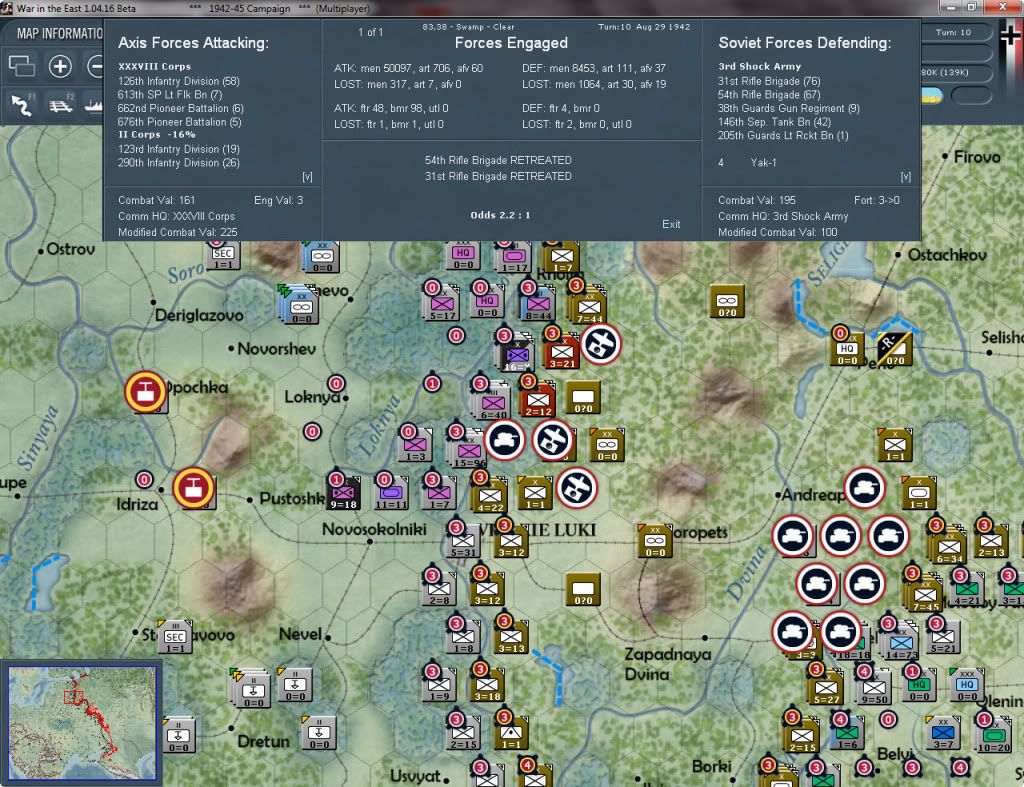Screen dimensions: 1024x787
Task: Select the 6=40 pink infantry stack
Action: pos(491,402)
